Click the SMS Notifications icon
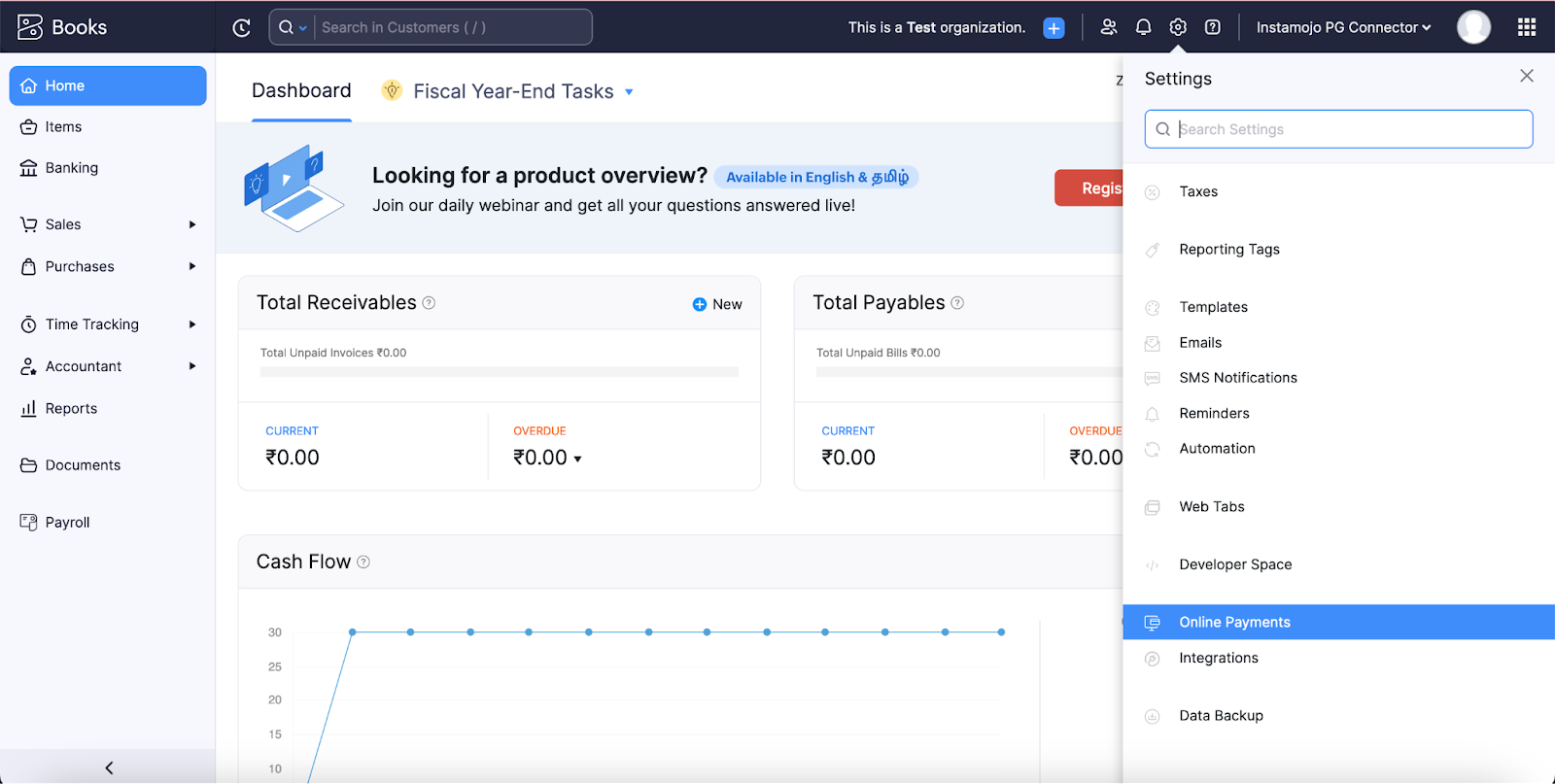This screenshot has width=1555, height=784. [x=1153, y=378]
